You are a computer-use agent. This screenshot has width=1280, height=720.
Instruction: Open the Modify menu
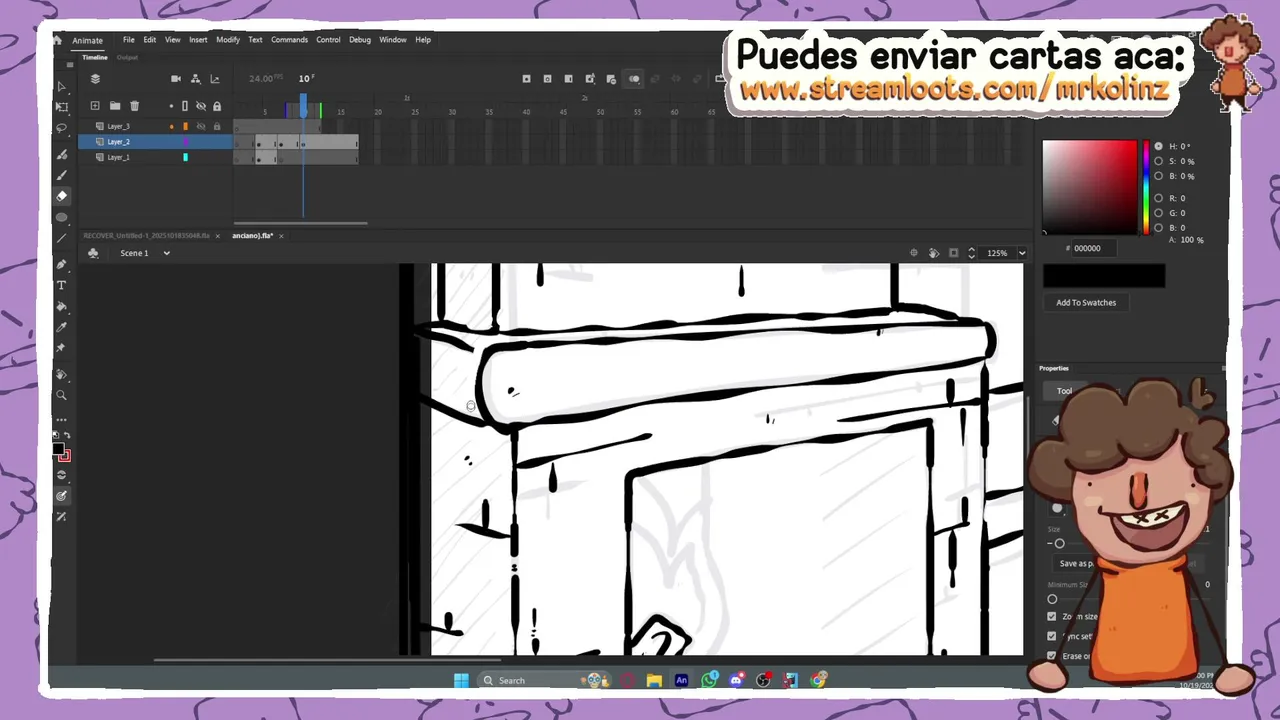(228, 40)
